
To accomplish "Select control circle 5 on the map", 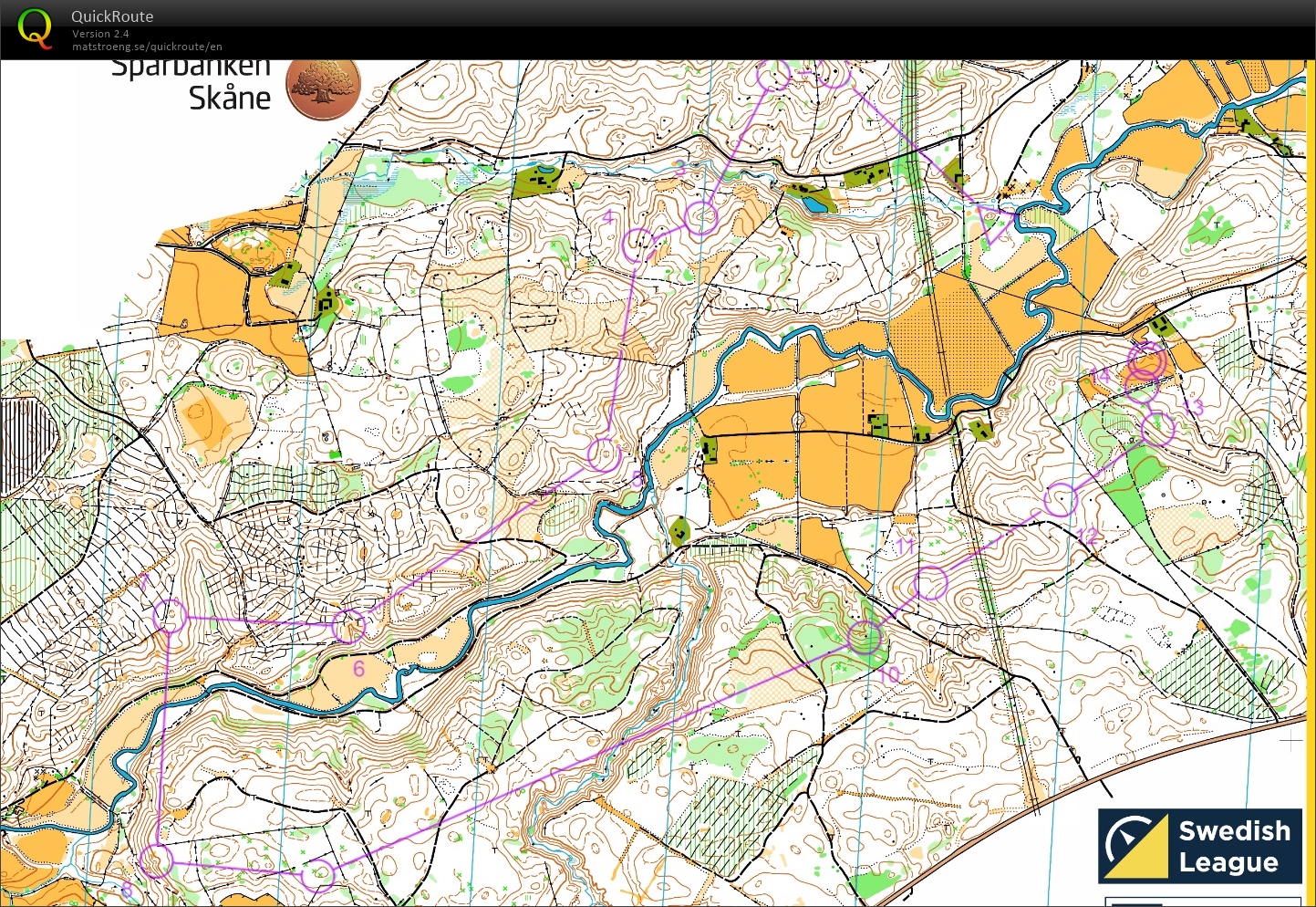I will pos(603,454).
